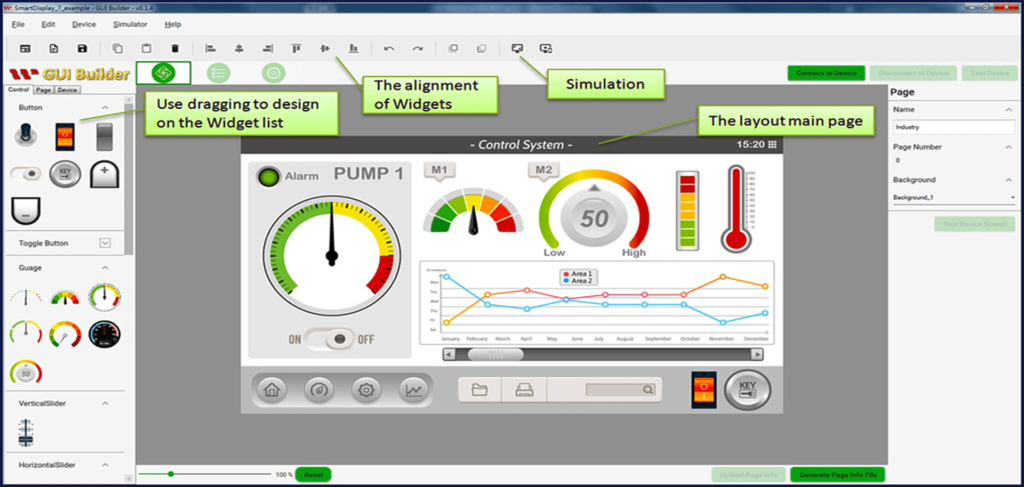Select the green widget design mode icon

point(163,72)
